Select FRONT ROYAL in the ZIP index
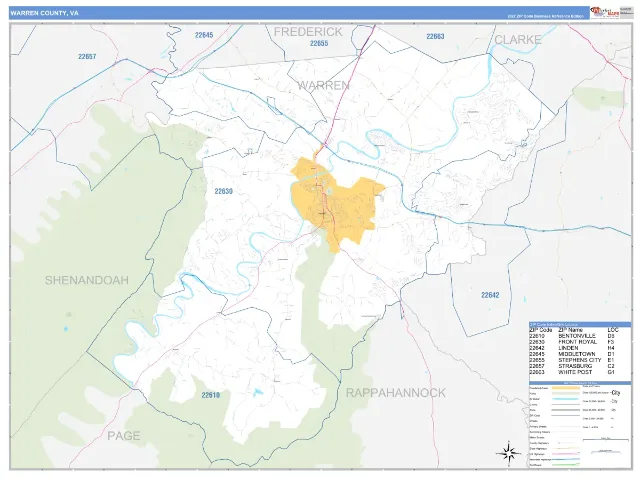640x480 pixels. coord(577,342)
